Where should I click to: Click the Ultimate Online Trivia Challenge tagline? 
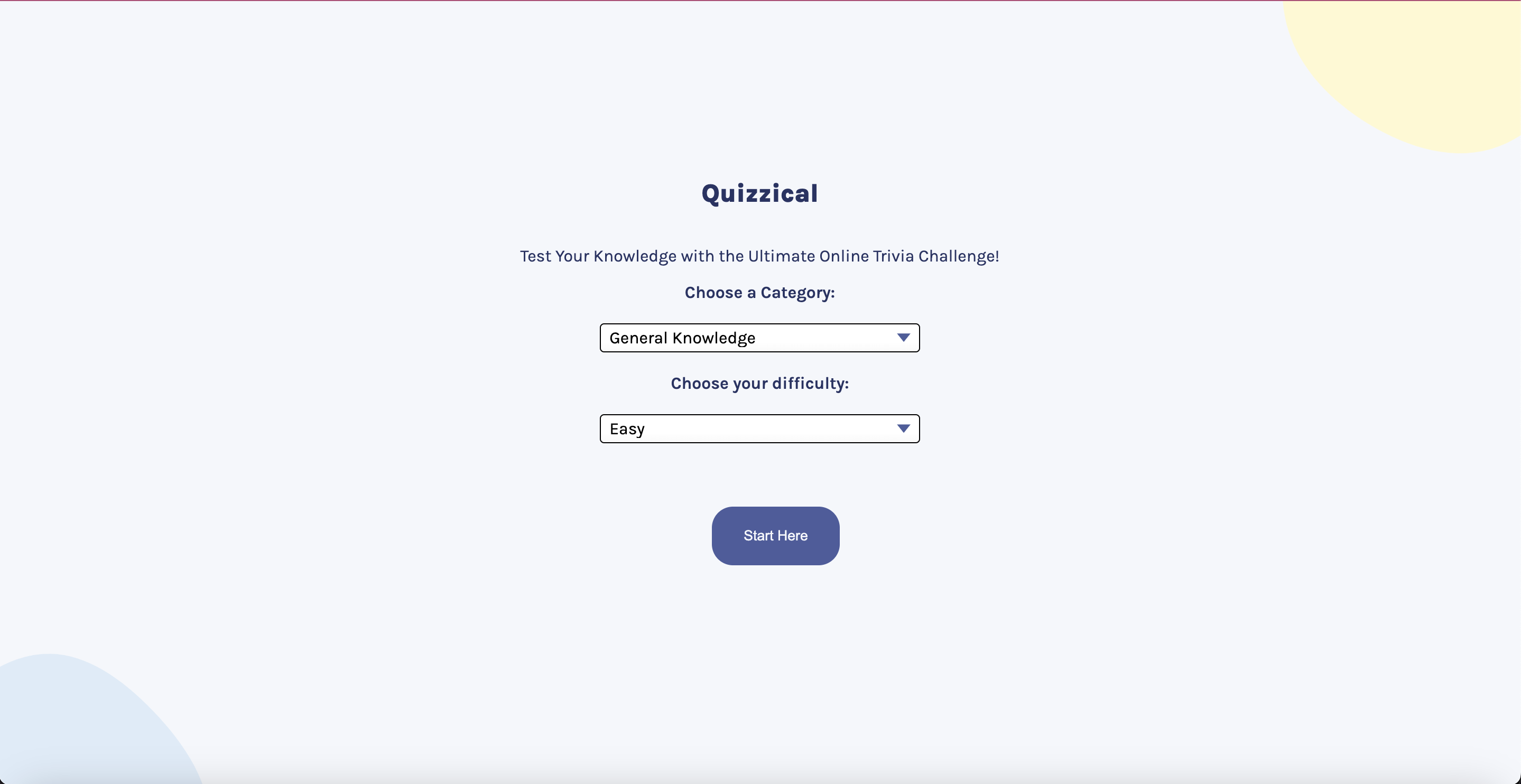point(759,256)
